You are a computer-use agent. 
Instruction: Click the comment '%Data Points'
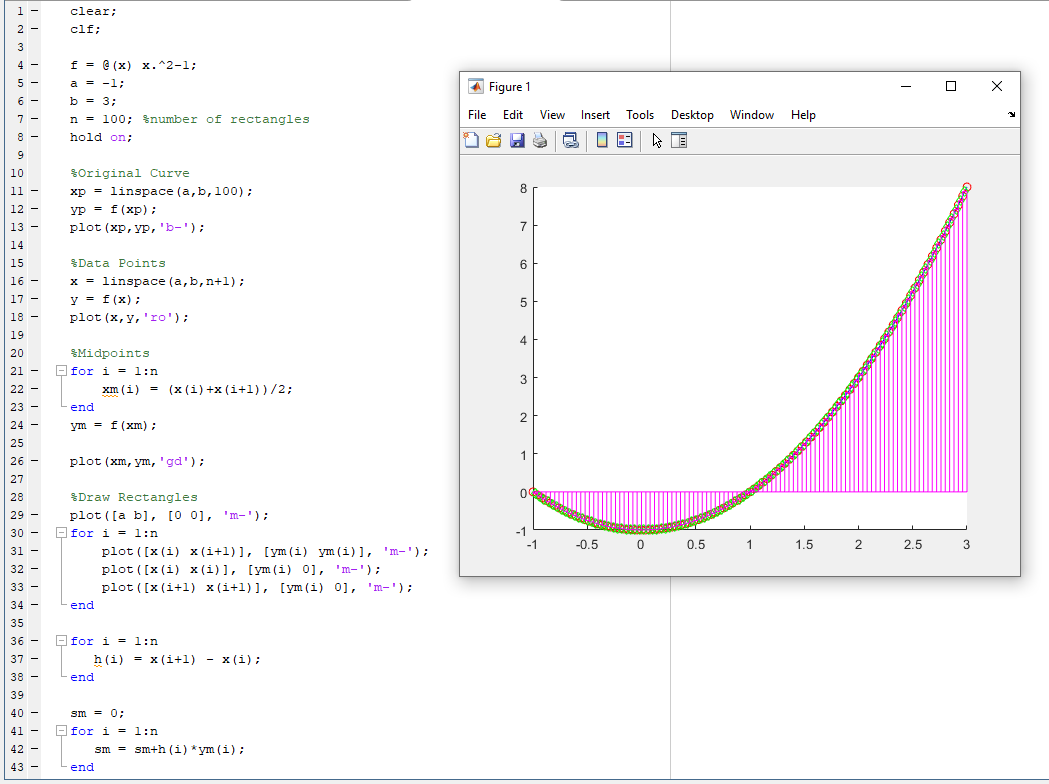[118, 264]
